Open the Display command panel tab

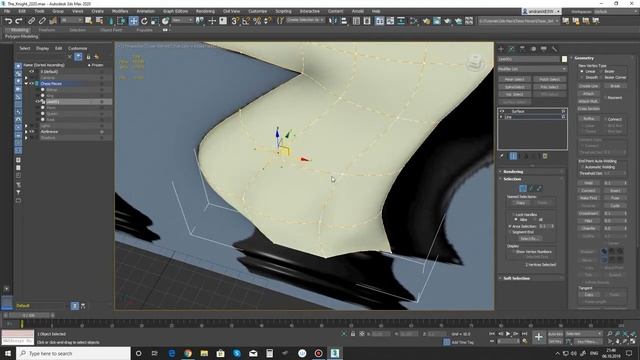tap(544, 49)
